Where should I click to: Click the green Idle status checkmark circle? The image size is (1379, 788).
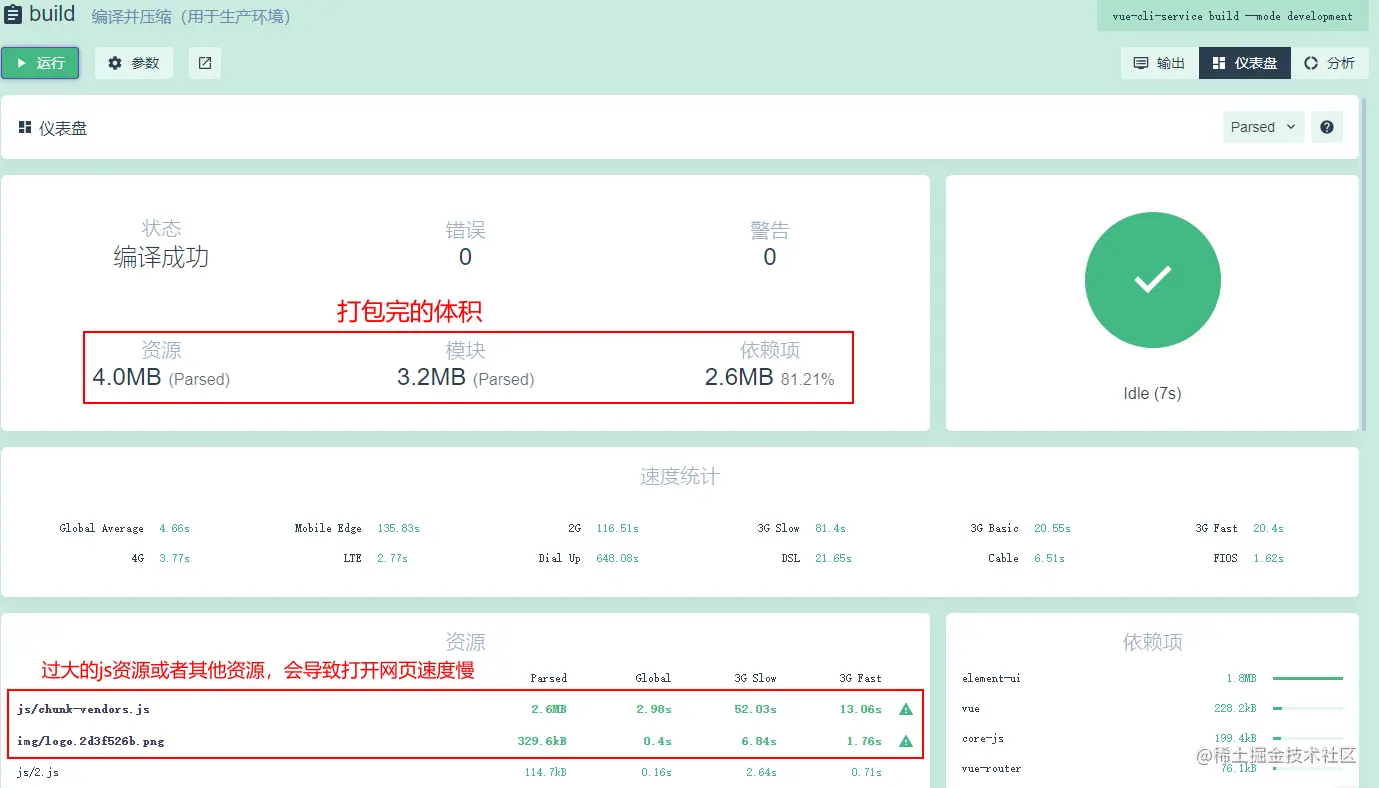pos(1152,280)
